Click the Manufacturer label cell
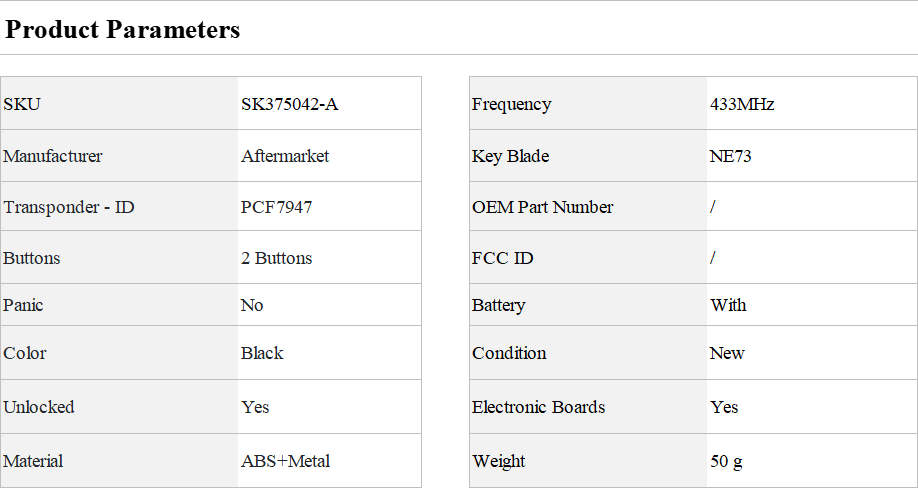 119,156
